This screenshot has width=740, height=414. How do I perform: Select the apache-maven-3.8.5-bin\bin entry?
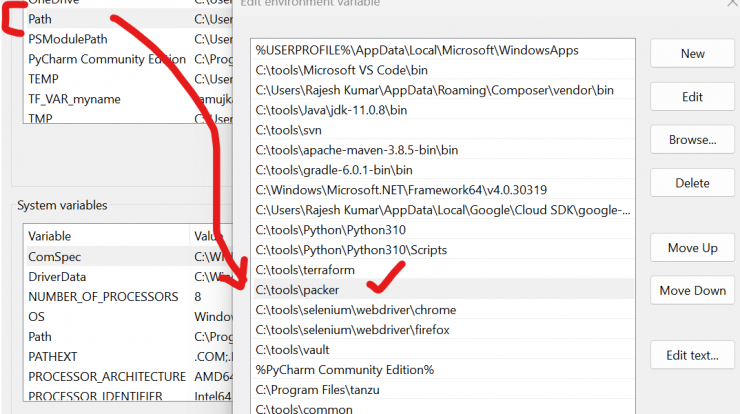coord(443,150)
